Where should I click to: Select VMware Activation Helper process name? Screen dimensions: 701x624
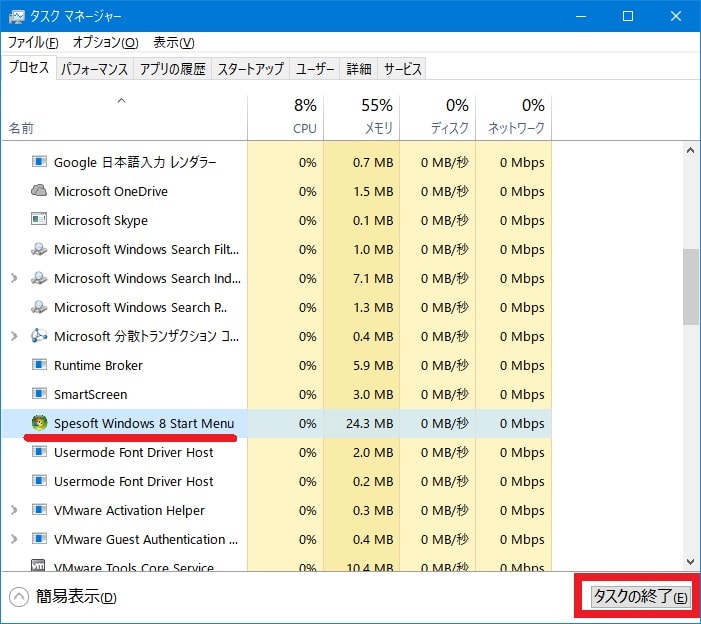click(129, 510)
